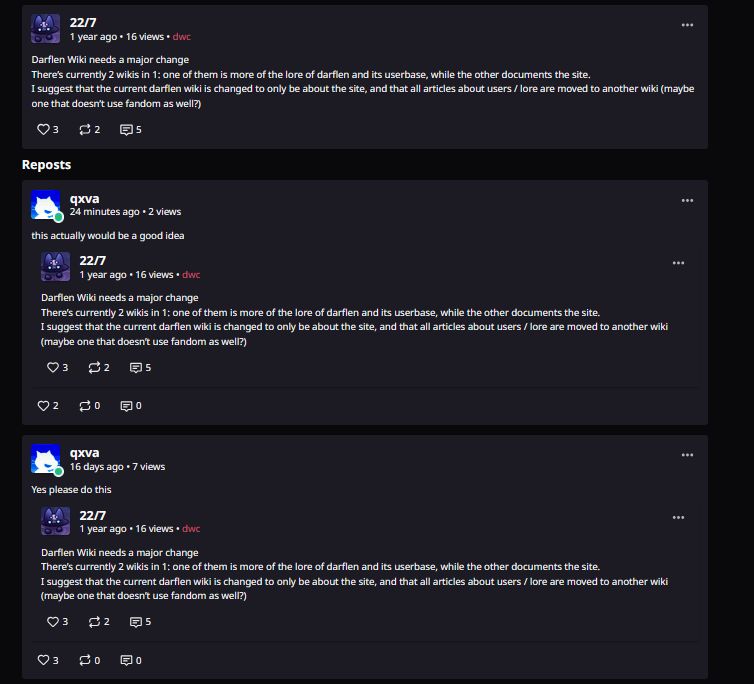Screen dimensions: 754x684
Task: Open three-dot menu on qxva's 16 days ago post
Action: (x=687, y=455)
